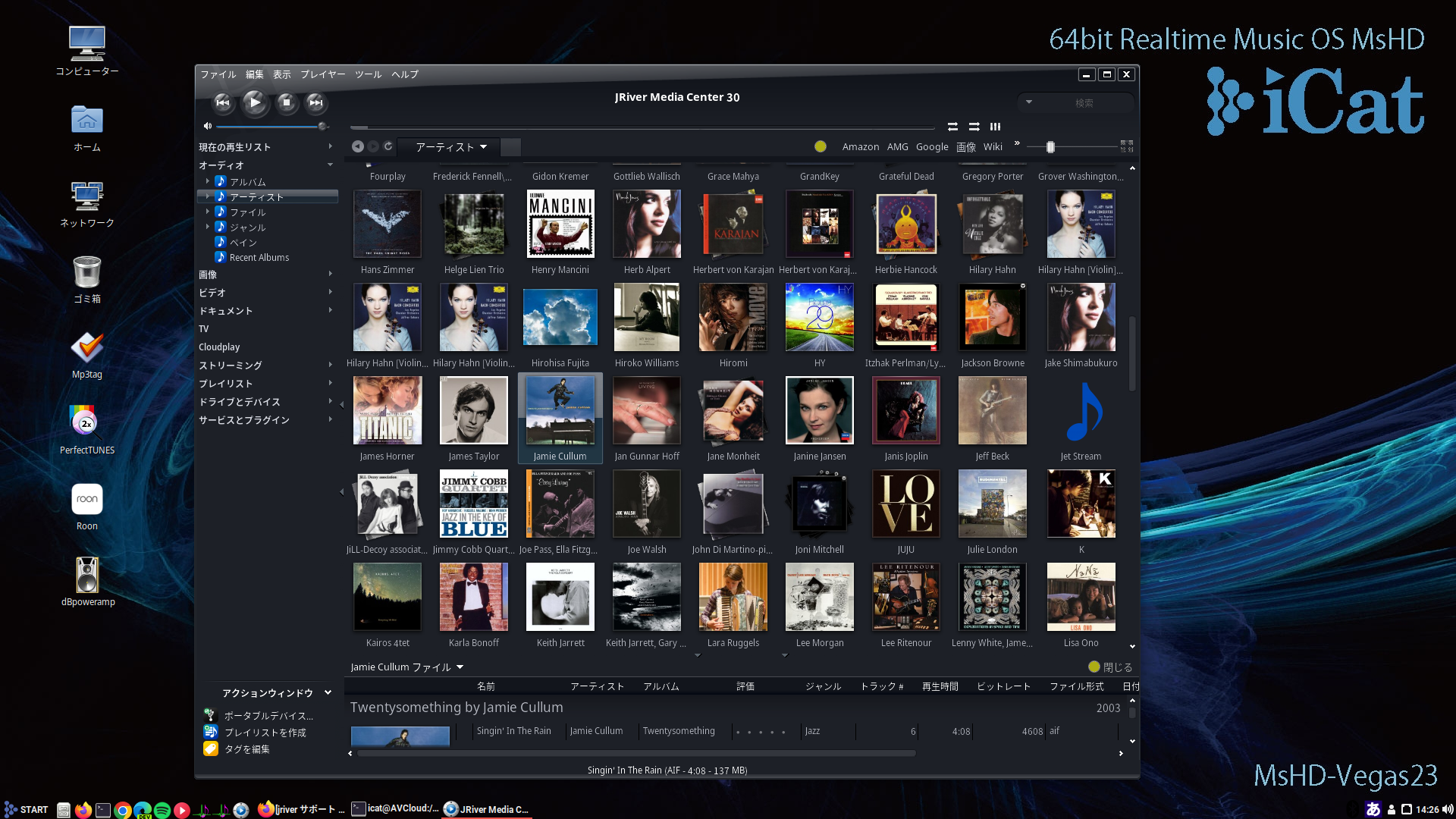
Task: Expand the アルバム tree item
Action: click(x=208, y=181)
